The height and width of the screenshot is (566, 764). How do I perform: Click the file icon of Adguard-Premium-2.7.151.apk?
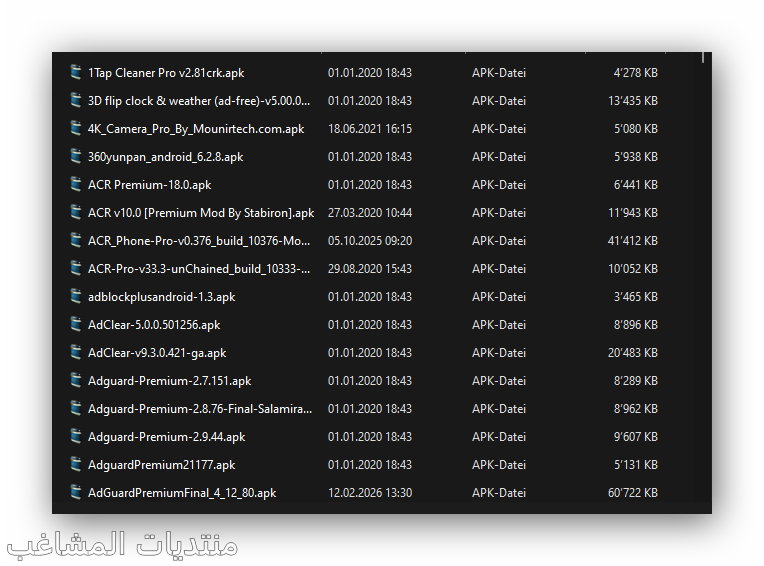coord(76,380)
